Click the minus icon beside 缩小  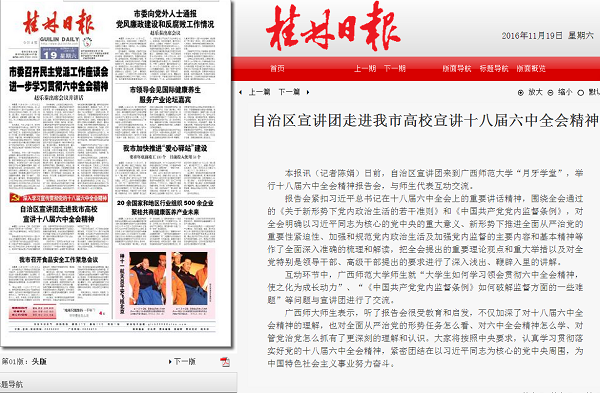[x=550, y=93]
